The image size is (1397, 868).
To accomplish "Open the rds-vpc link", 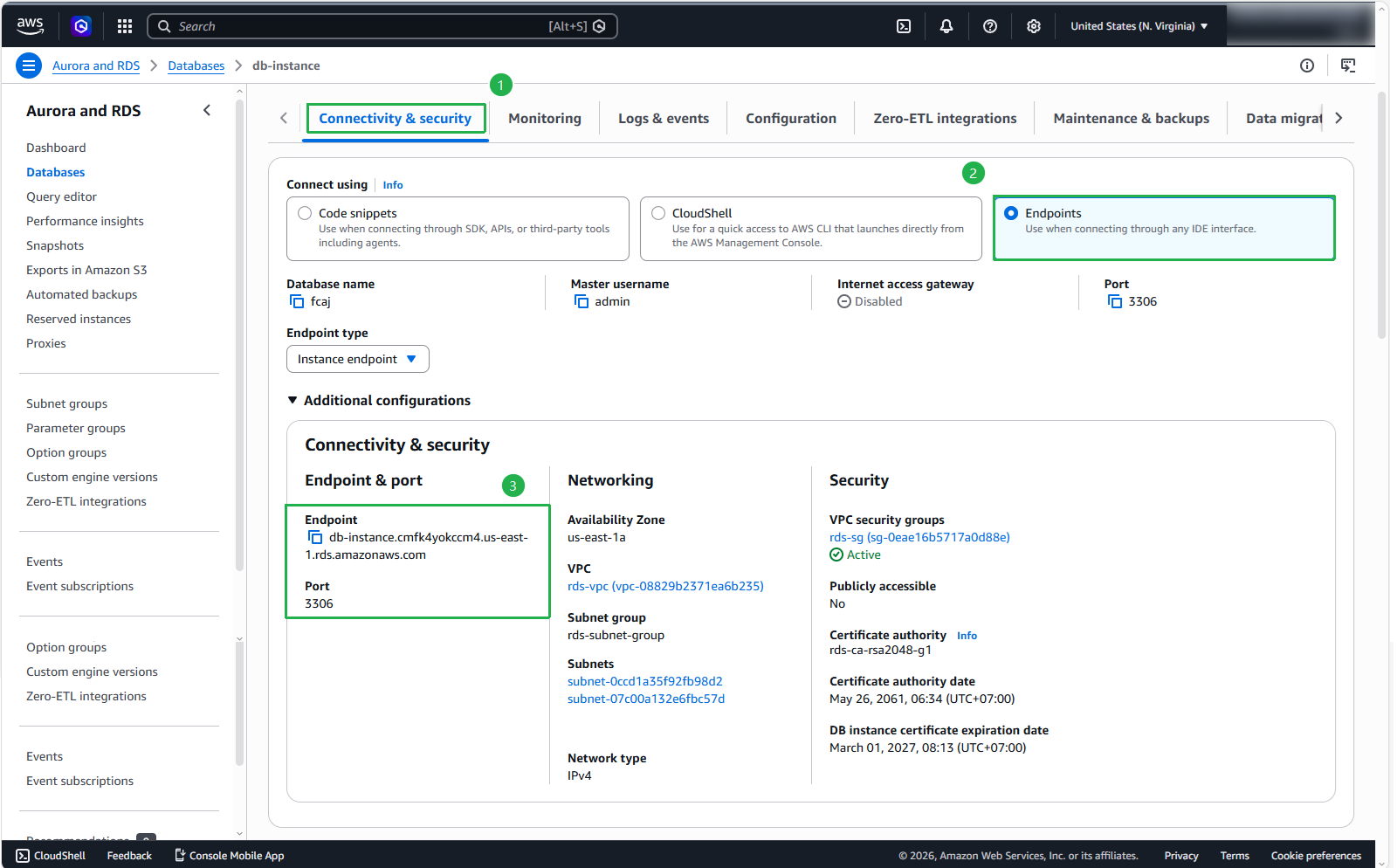I will pos(665,586).
